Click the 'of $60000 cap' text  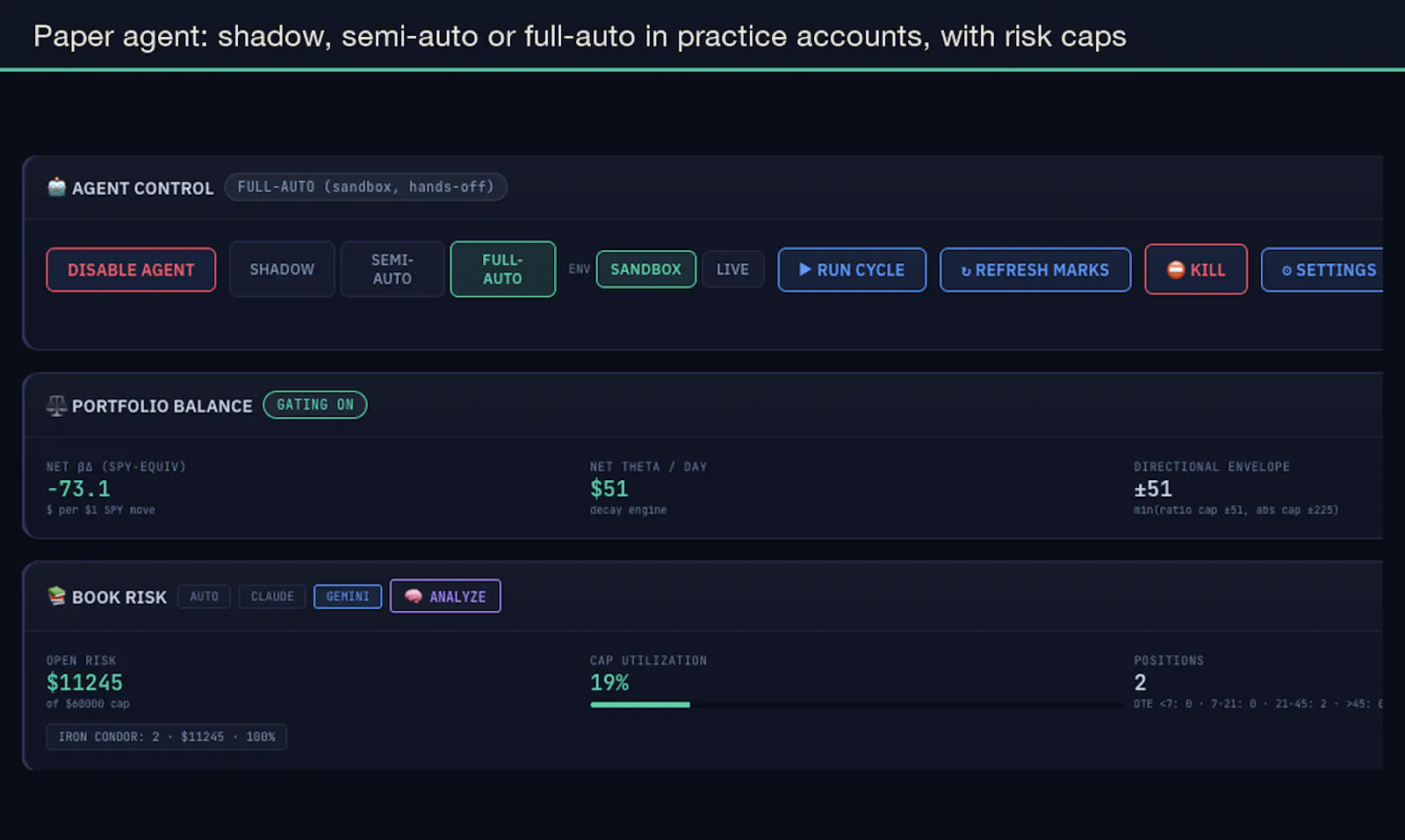coord(88,704)
